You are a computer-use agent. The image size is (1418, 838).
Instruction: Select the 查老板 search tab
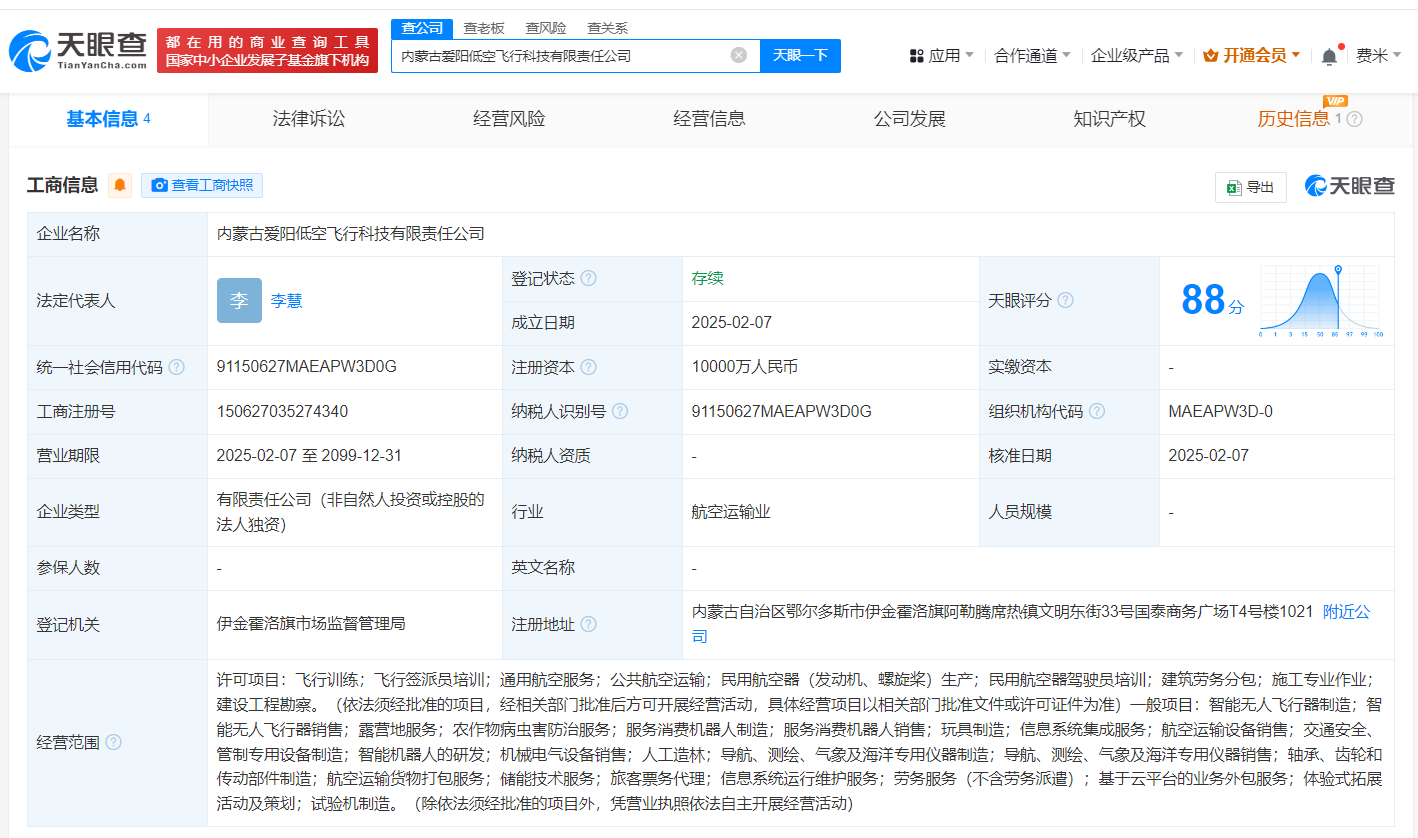[482, 28]
